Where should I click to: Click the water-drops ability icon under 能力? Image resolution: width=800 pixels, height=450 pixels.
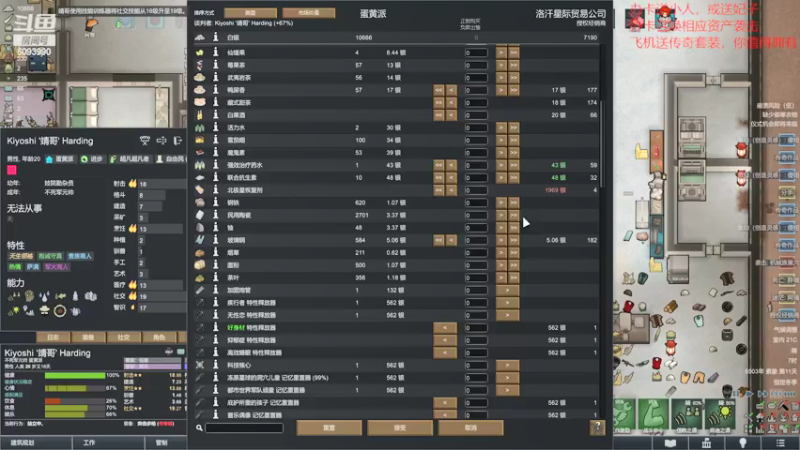(x=44, y=296)
